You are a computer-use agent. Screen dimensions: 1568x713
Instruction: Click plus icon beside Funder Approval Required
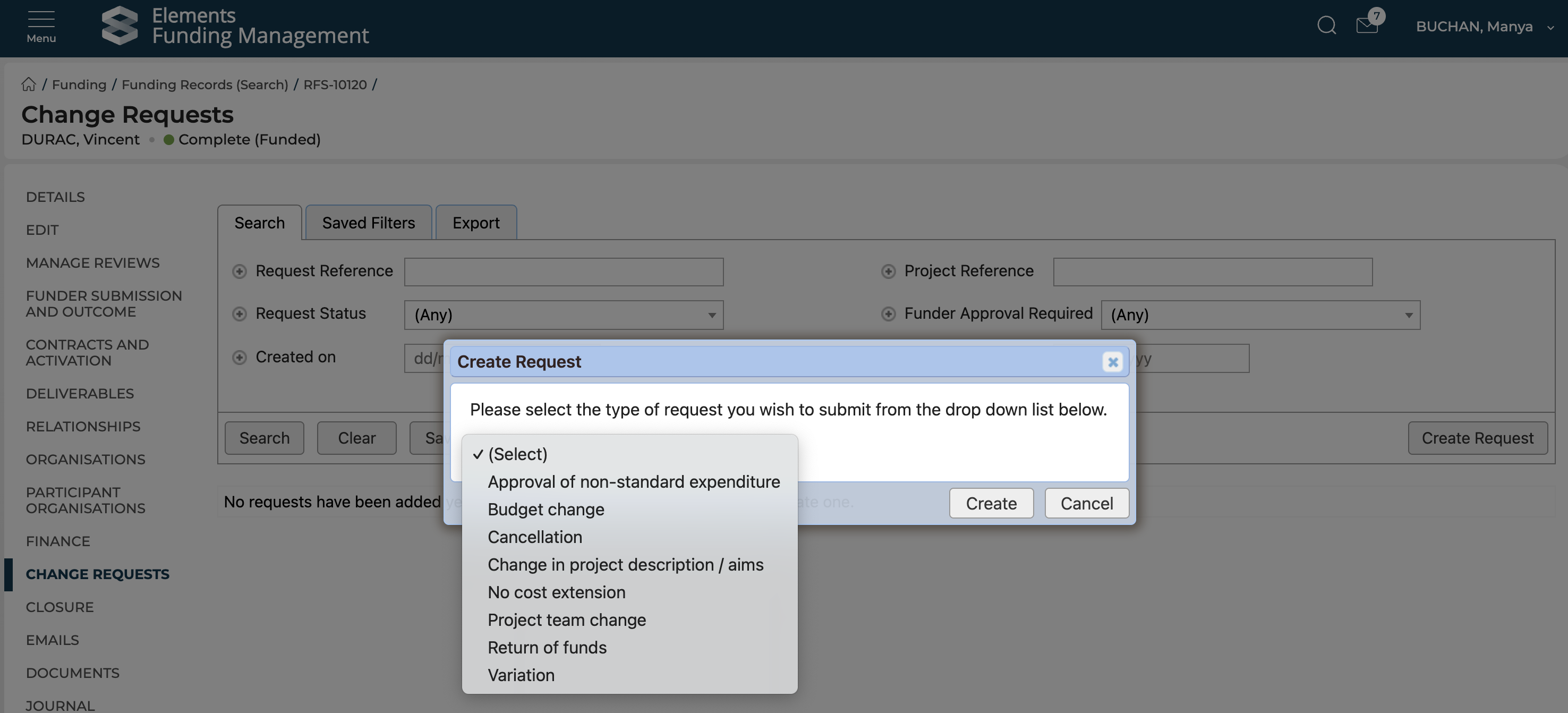tap(888, 314)
